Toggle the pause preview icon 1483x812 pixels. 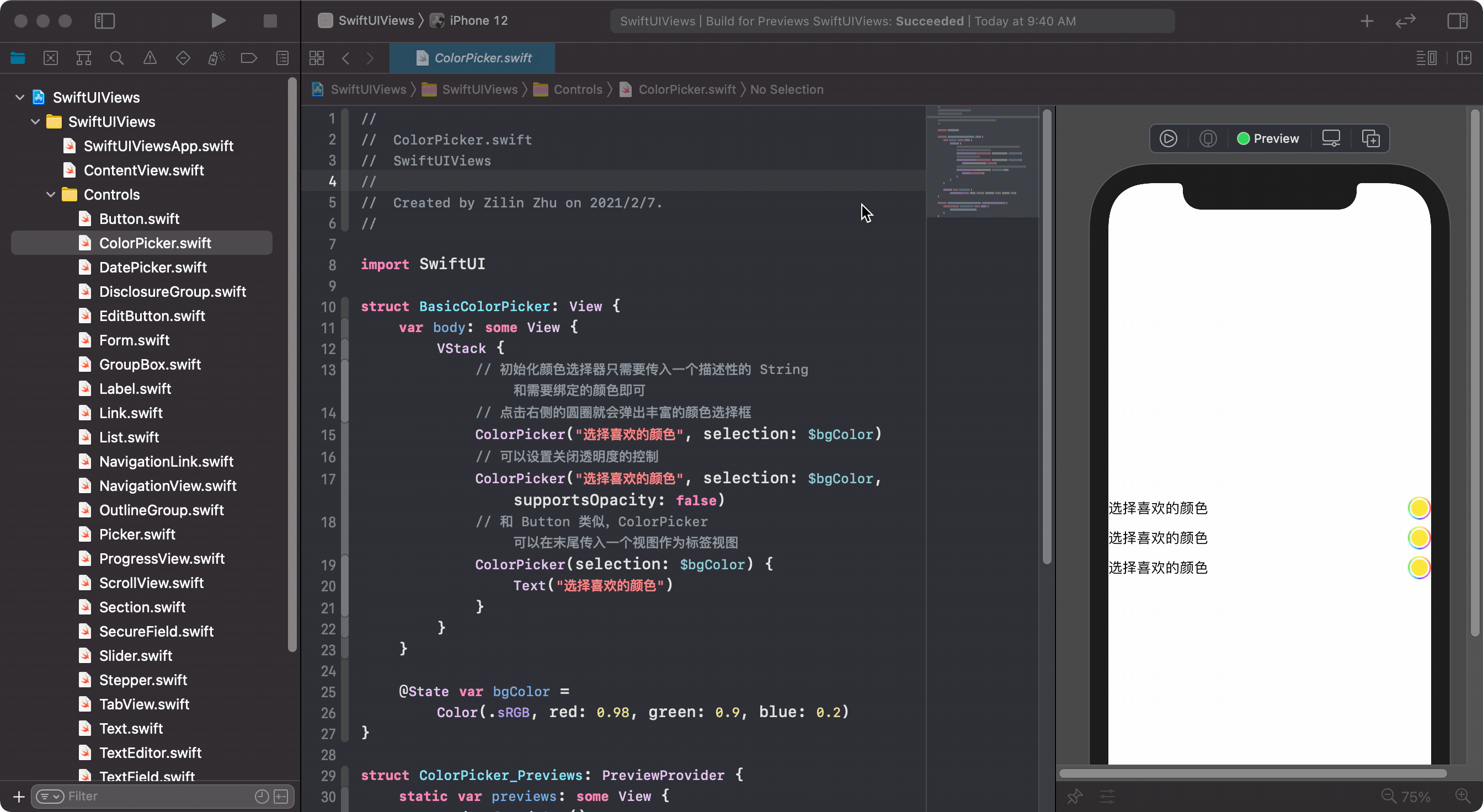click(x=1208, y=138)
